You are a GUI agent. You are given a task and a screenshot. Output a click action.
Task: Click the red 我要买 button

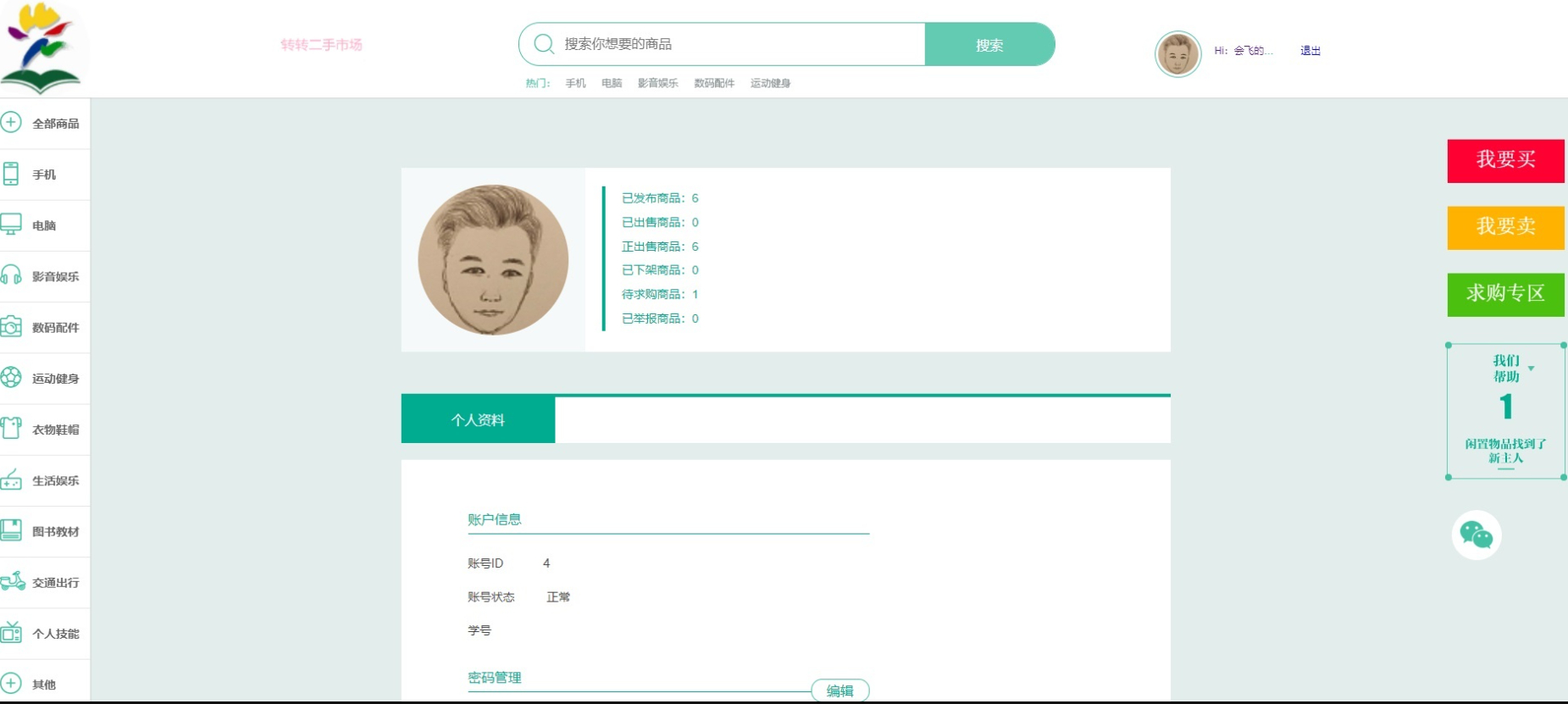(x=1505, y=160)
